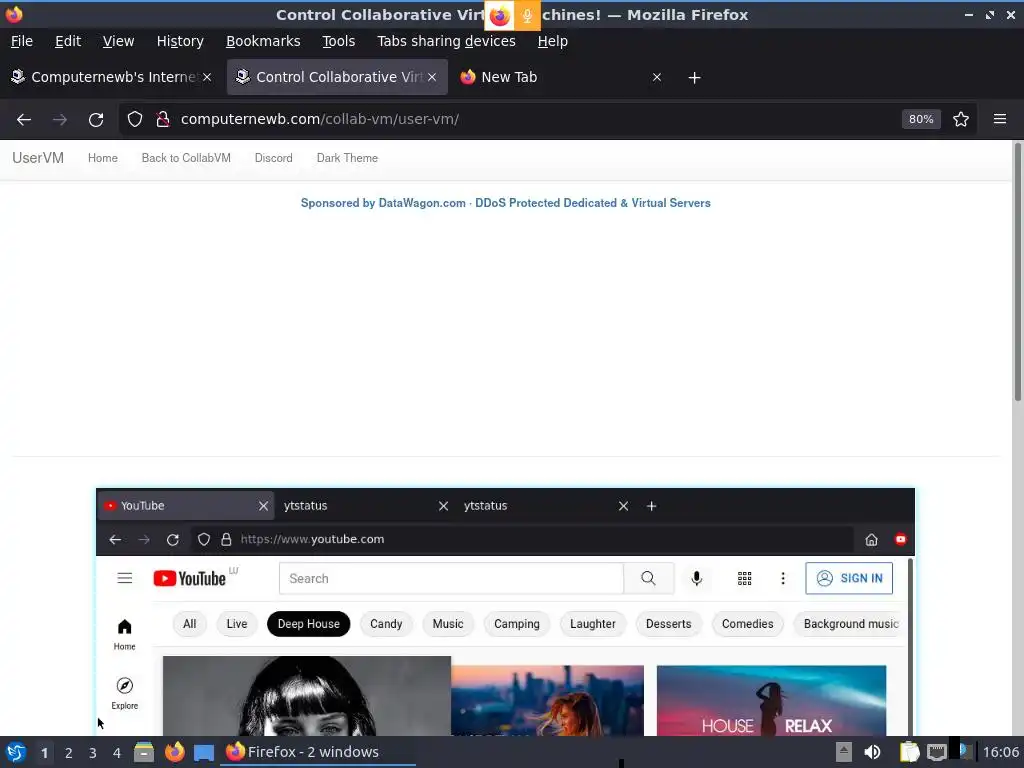Open the View menu
This screenshot has width=1024, height=768.
118,41
